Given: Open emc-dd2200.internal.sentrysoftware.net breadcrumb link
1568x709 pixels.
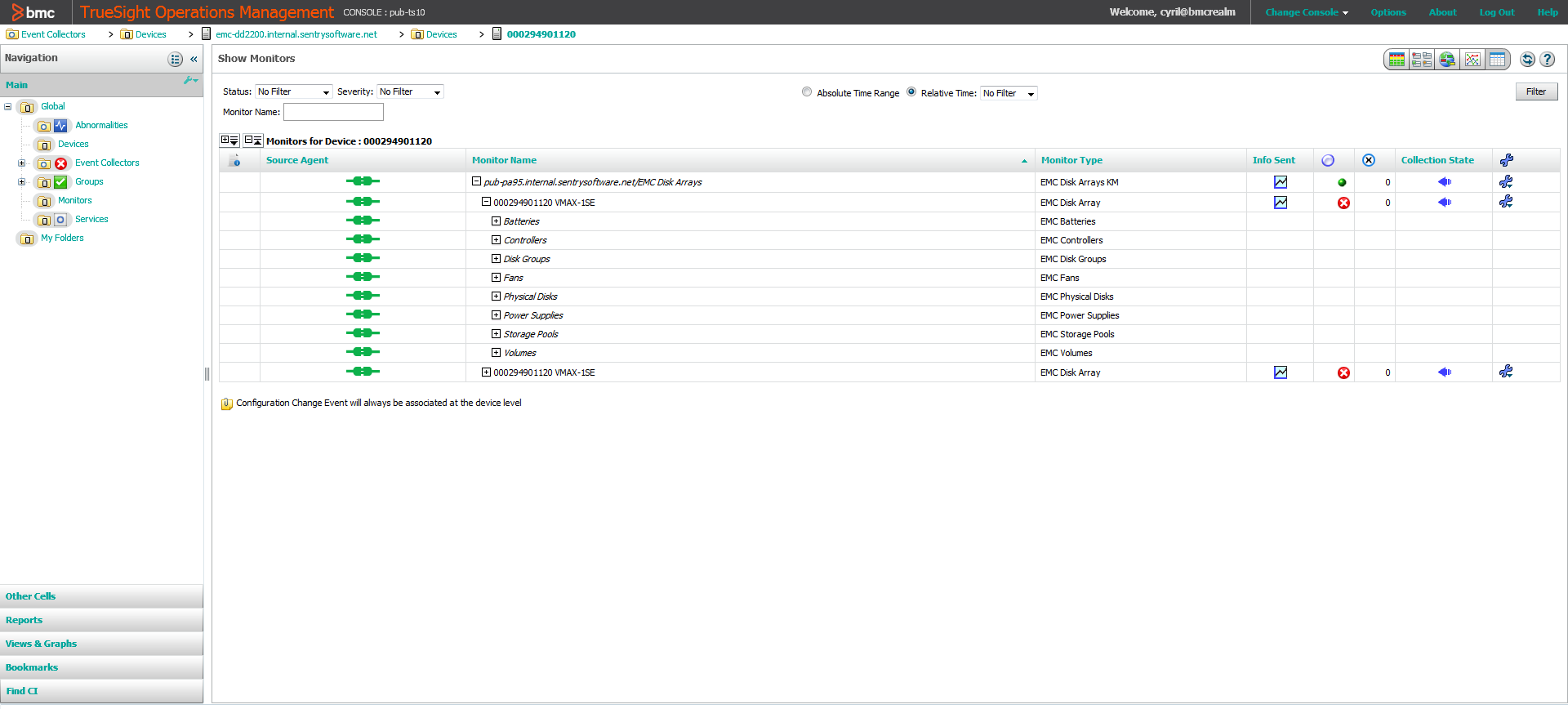Looking at the screenshot, I should tap(296, 34).
